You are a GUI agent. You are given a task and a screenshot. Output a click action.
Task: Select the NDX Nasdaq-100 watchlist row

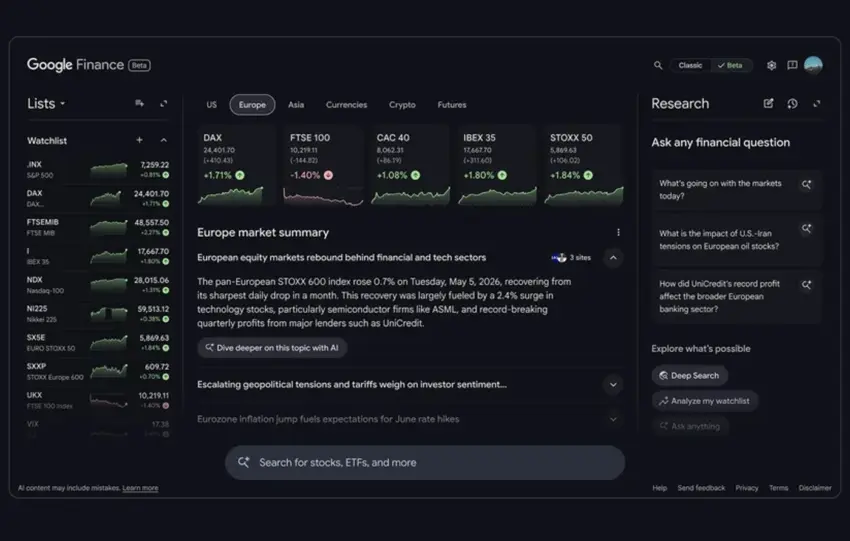click(98, 285)
